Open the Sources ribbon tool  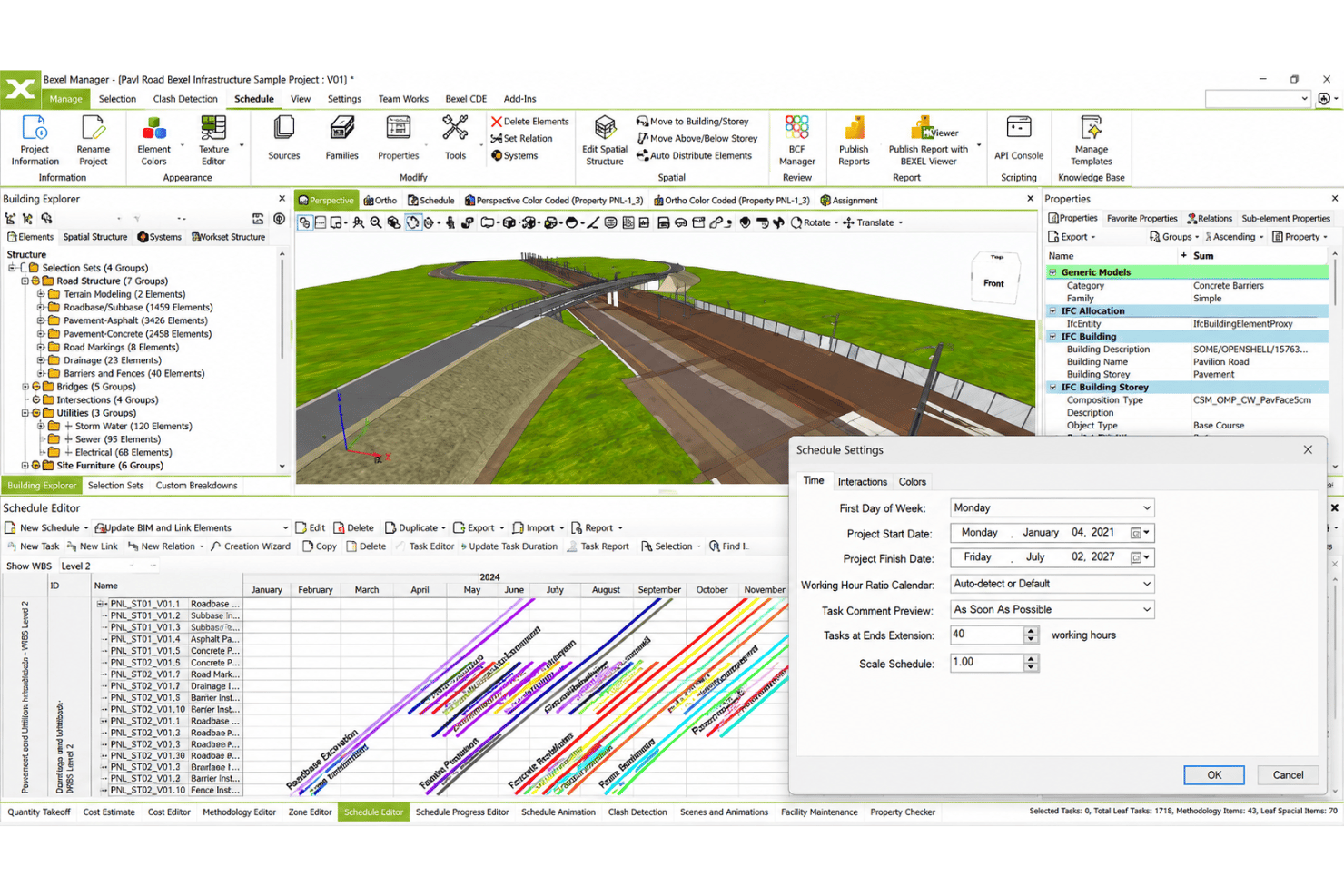pos(283,138)
